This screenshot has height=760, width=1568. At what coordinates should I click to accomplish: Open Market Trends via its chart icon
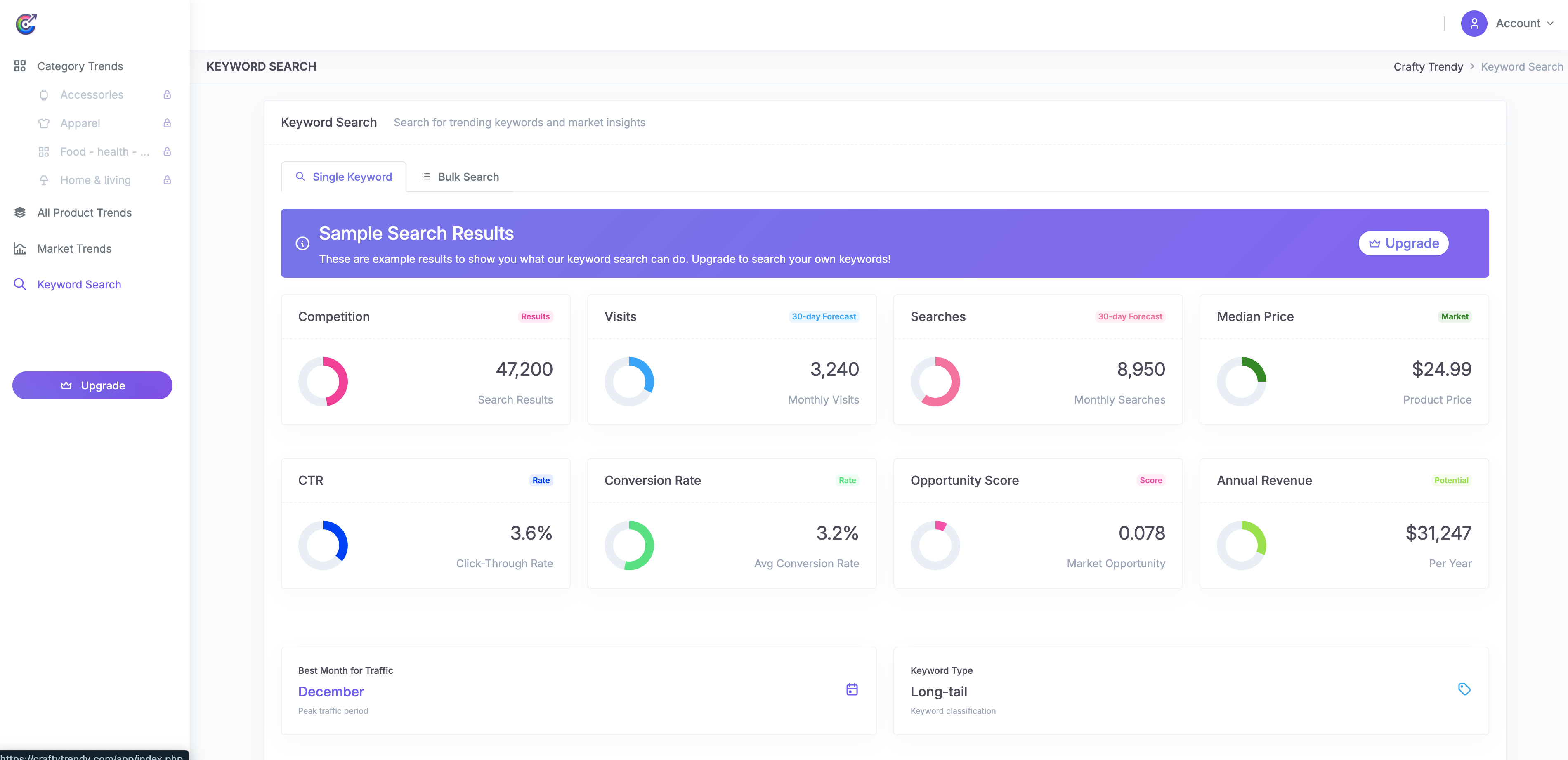(19, 248)
